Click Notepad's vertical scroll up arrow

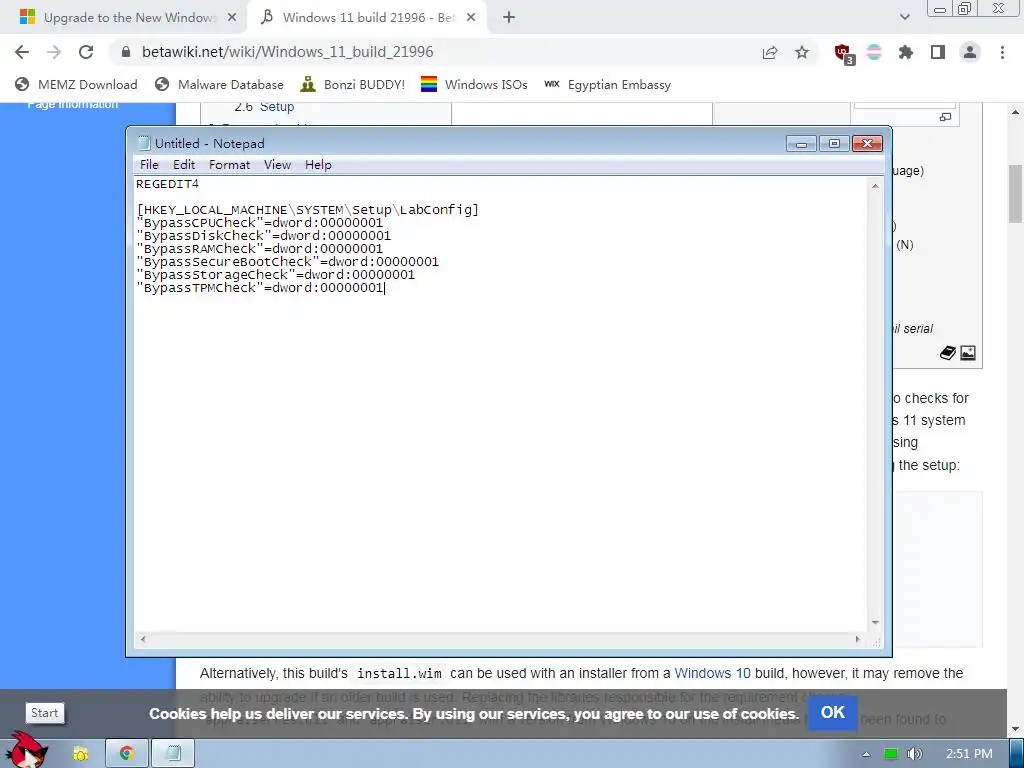875,186
